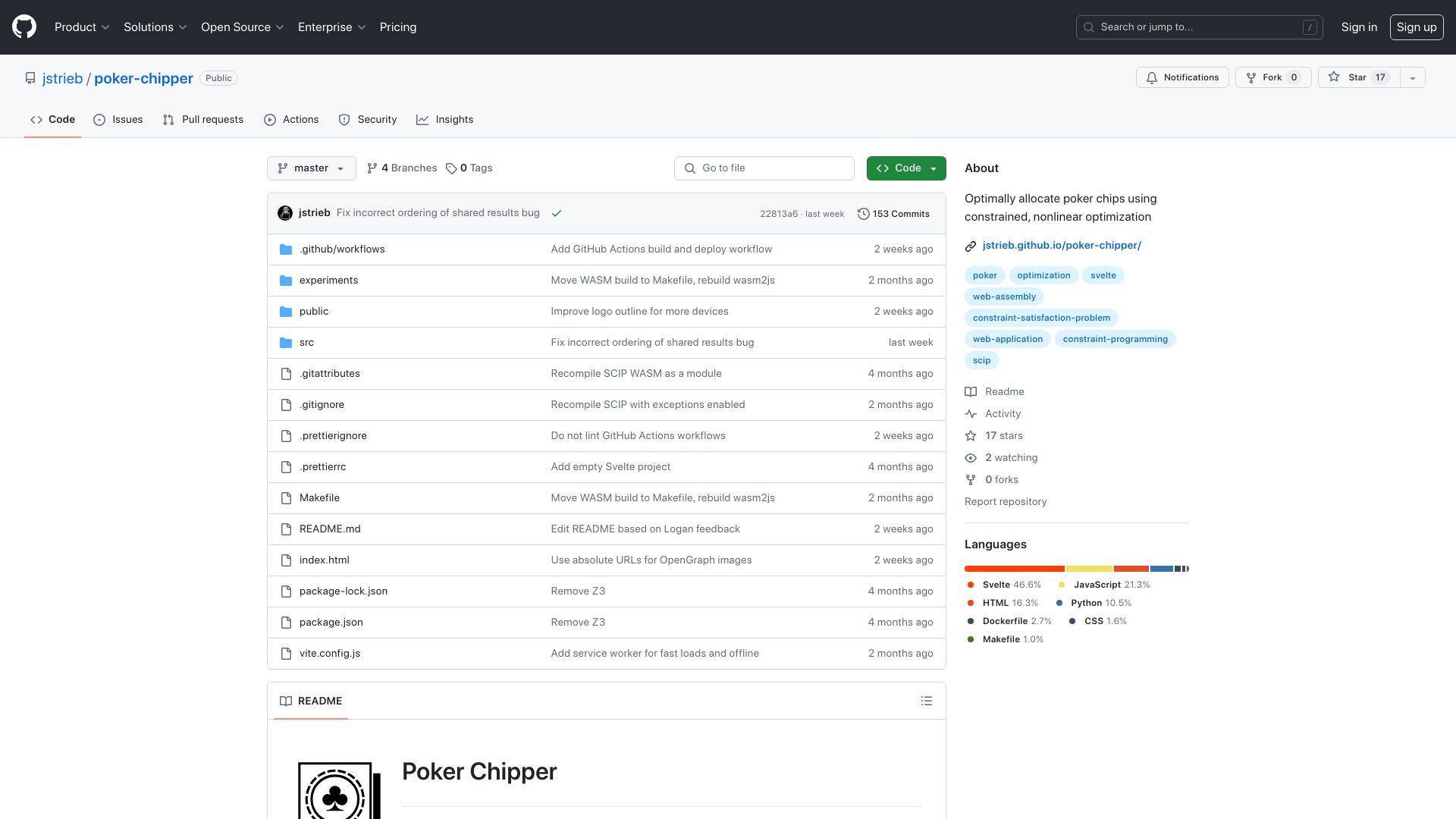This screenshot has height=819, width=1456.
Task: Open the README.md file
Action: (x=330, y=529)
